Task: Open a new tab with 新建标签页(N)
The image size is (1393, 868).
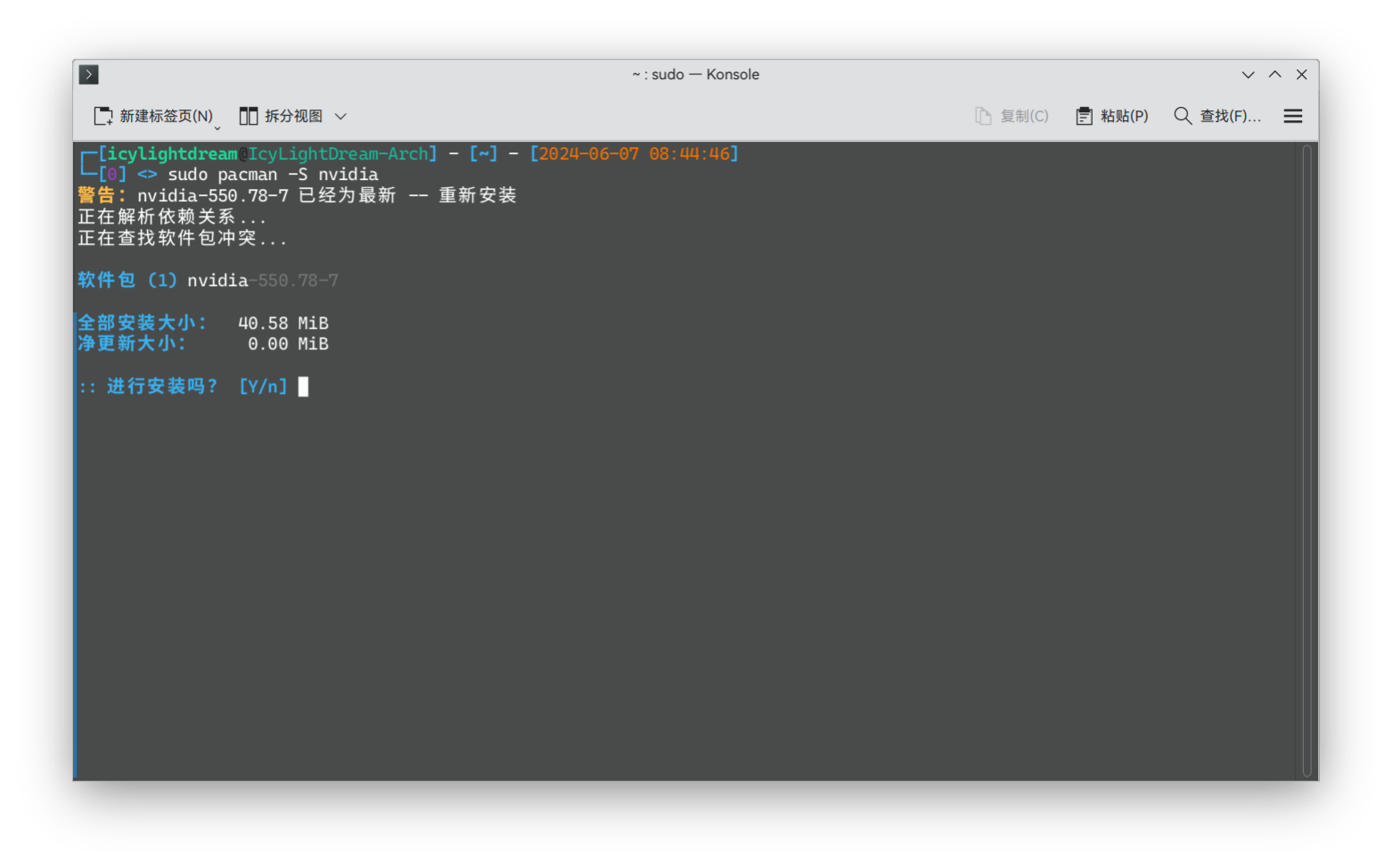Action: click(x=152, y=116)
